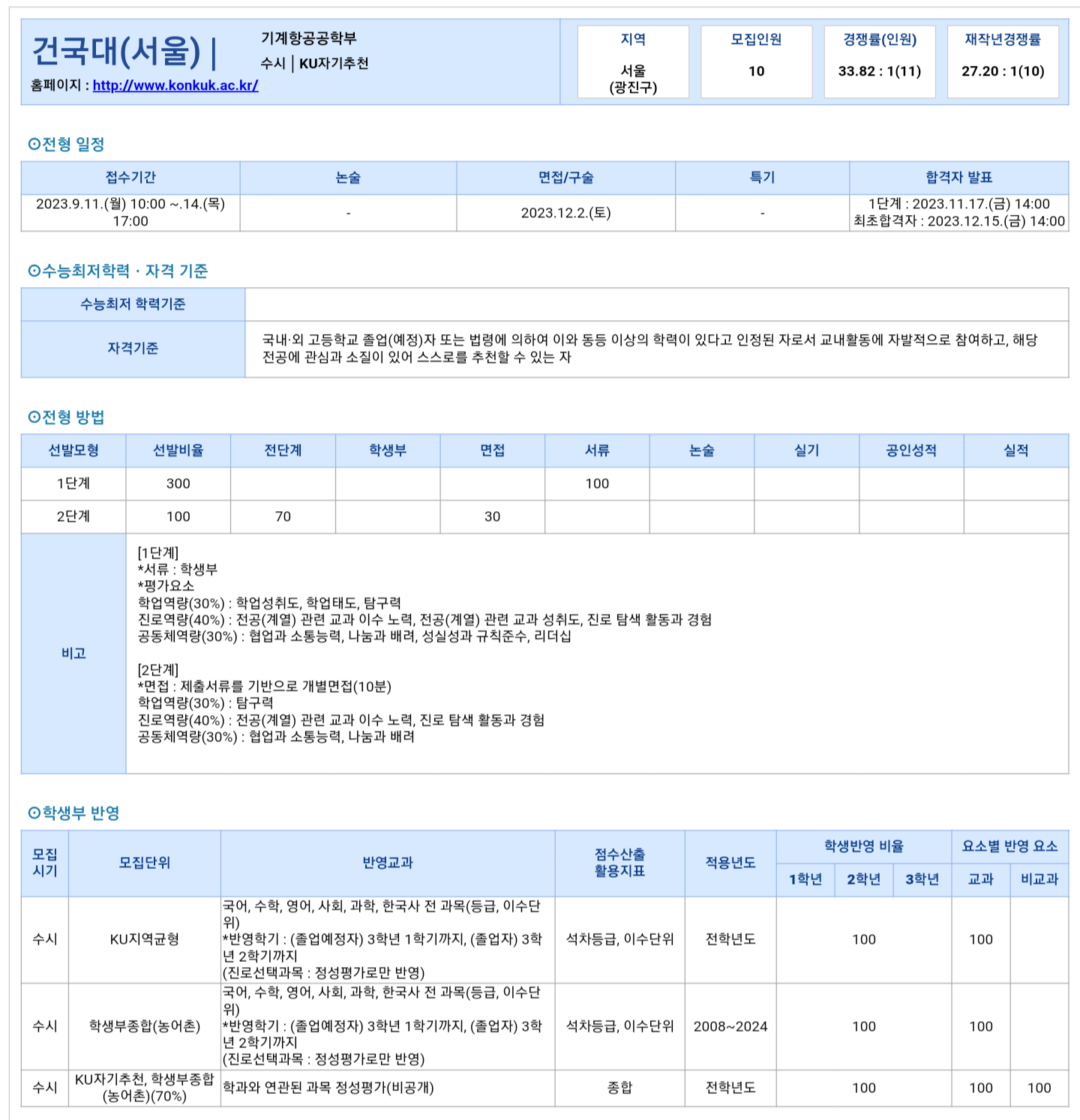1080x1120 pixels.
Task: Select the 모집인원 header label
Action: pyautogui.click(x=756, y=40)
